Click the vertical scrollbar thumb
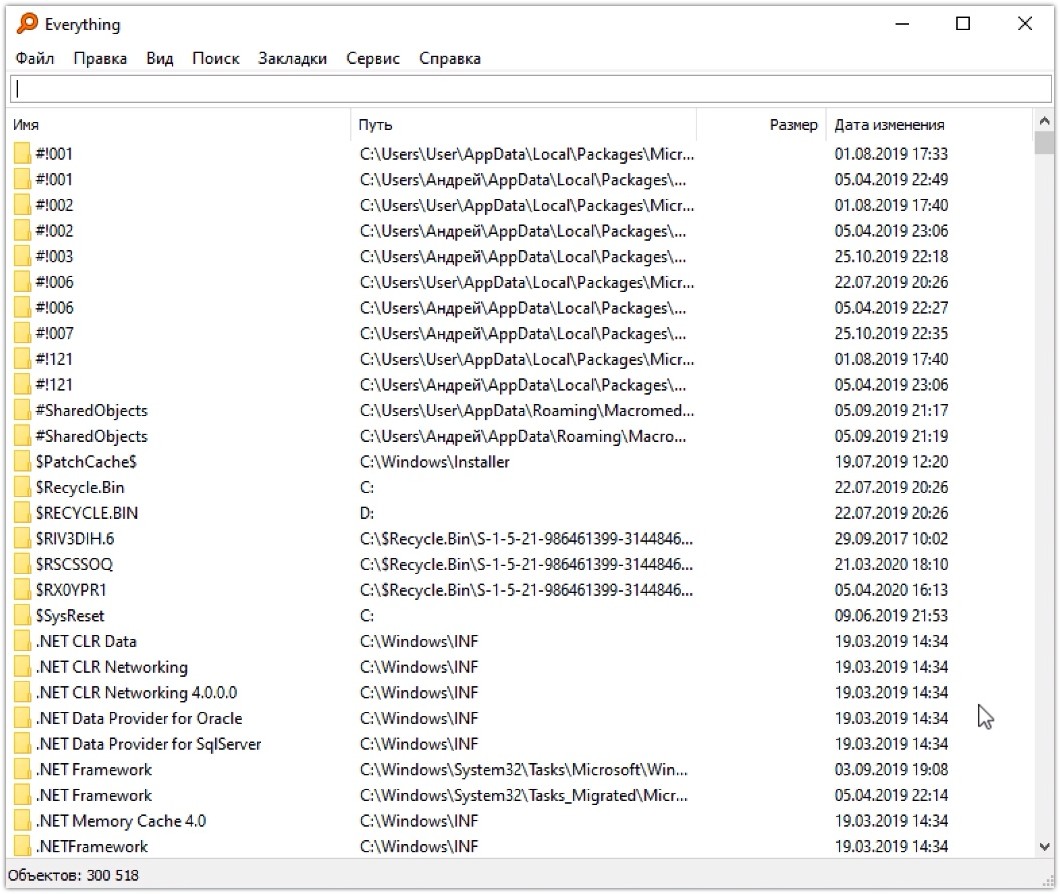Image resolution: width=1060 pixels, height=894 pixels. [1044, 143]
